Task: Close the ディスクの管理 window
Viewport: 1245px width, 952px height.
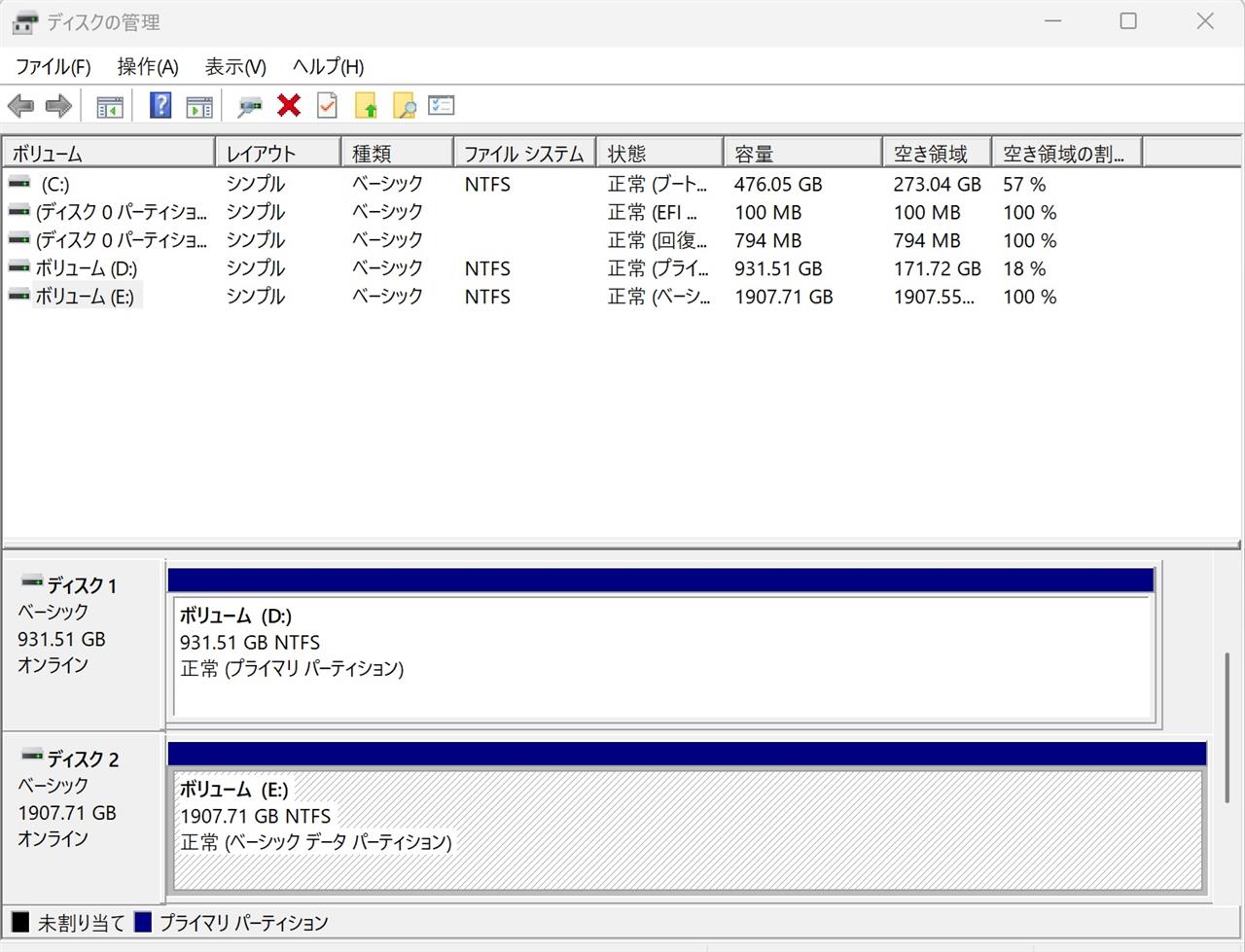Action: click(1205, 21)
